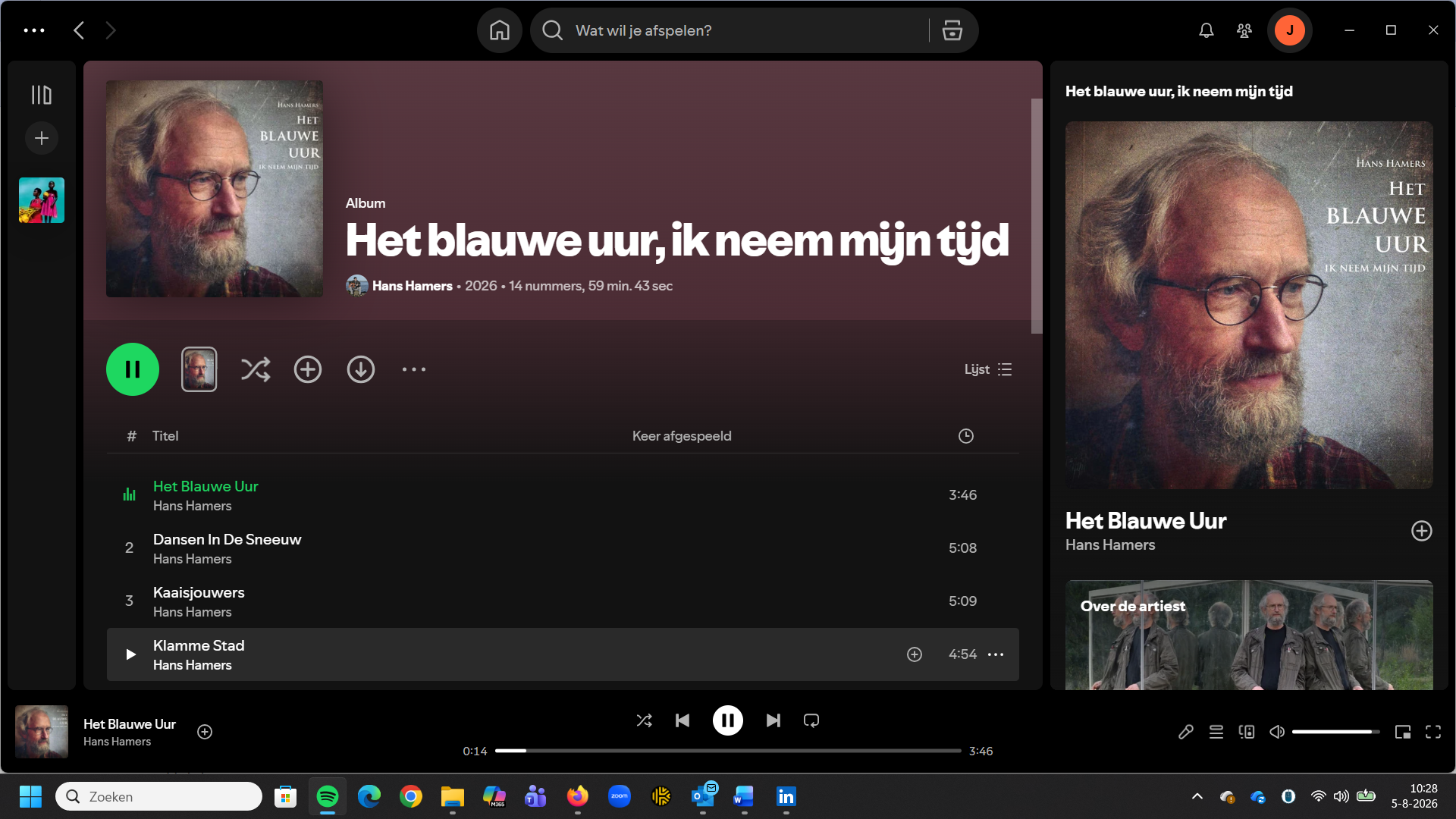
Task: Open the LinkedIn app from the taskbar
Action: 786,796
